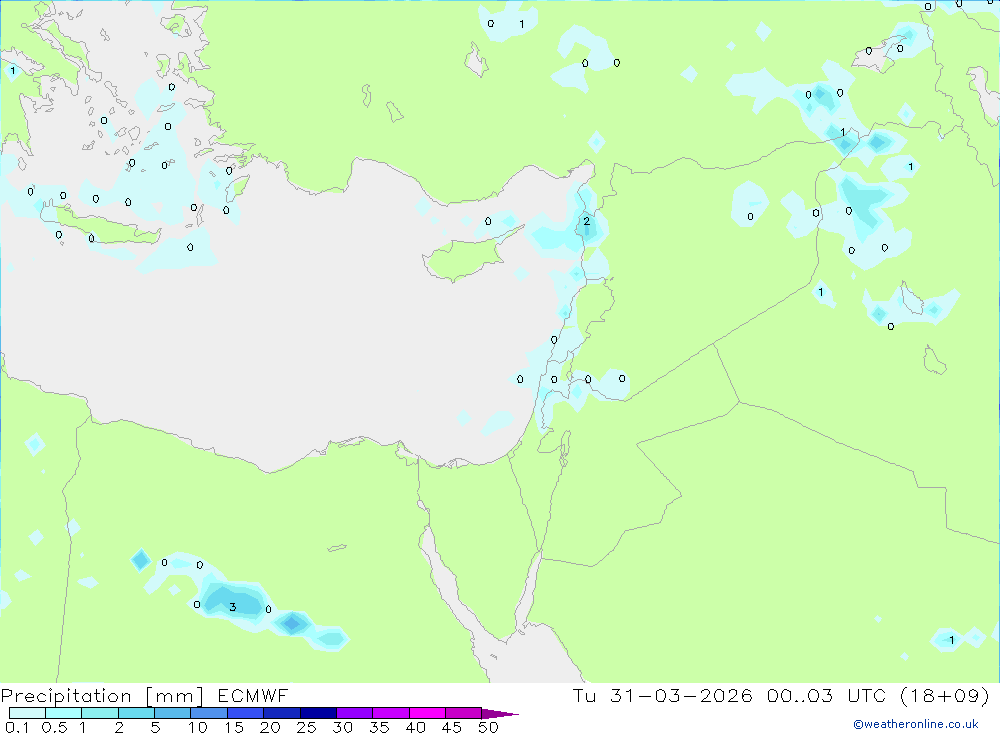The image size is (1000, 733).
Task: Click the island of Cyprus on the map
Action: [x=464, y=257]
